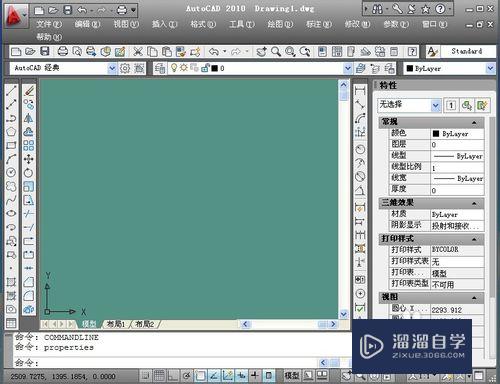Open the 文件 menu
The image size is (500, 384).
coord(49,24)
